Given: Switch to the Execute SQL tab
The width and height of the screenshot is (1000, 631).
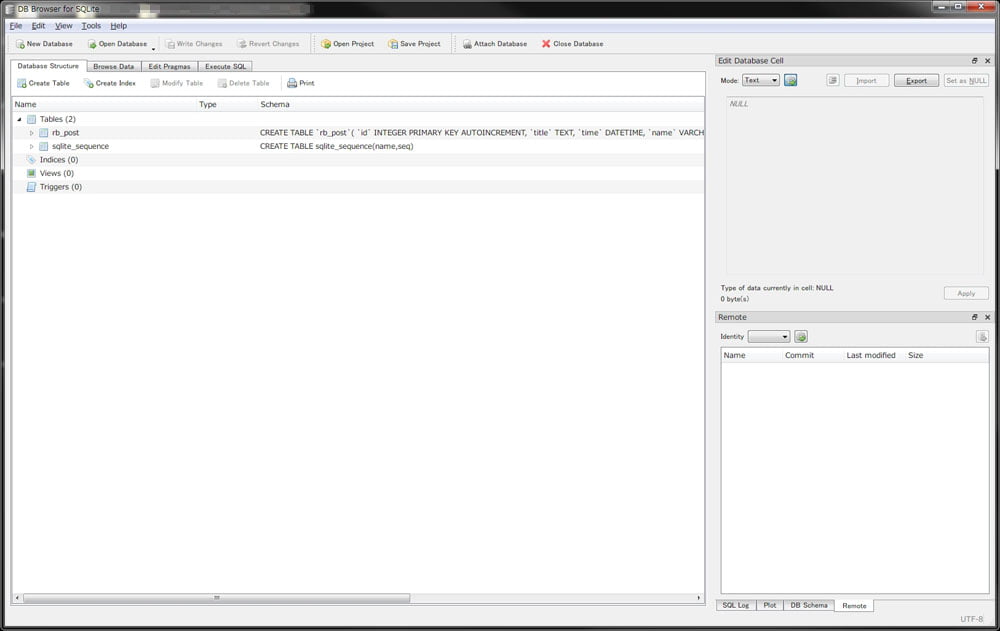Looking at the screenshot, I should [225, 66].
